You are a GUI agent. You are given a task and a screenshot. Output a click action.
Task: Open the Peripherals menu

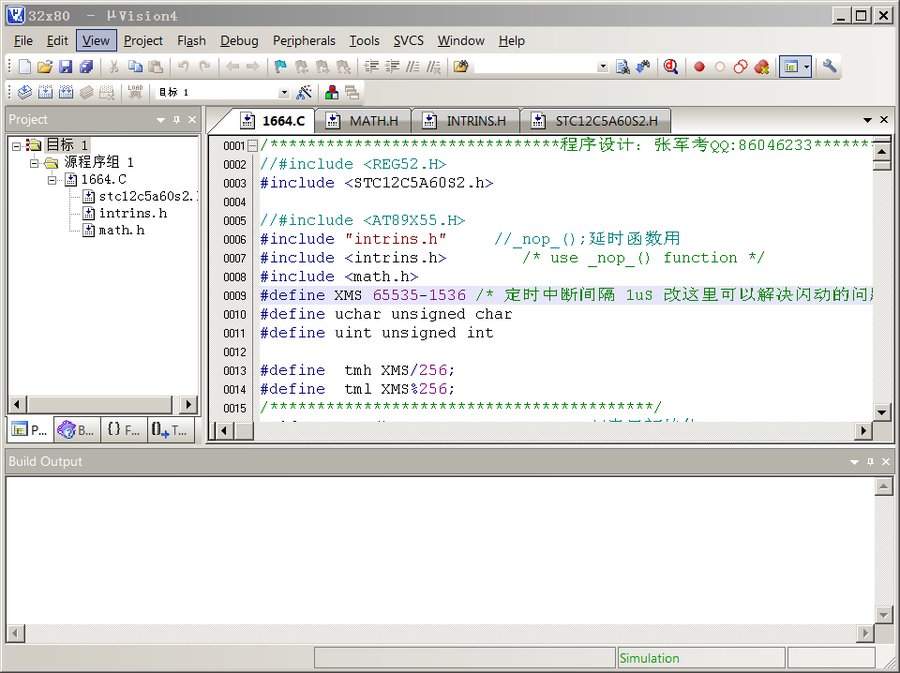point(304,41)
